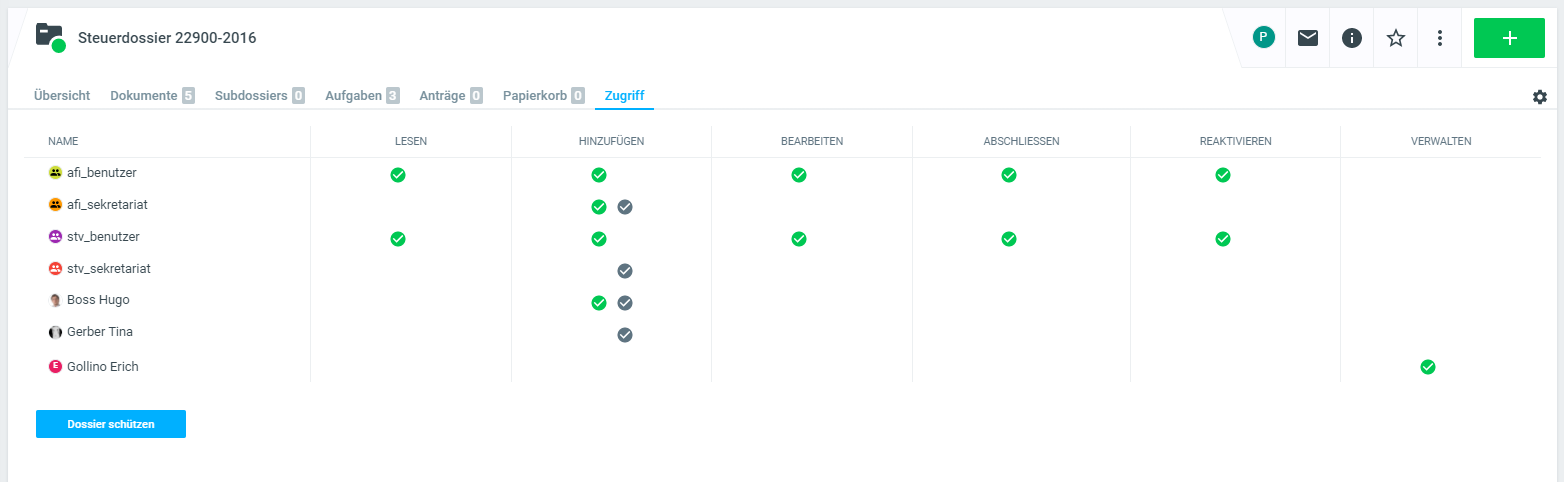Open the settings gear icon

[1539, 97]
